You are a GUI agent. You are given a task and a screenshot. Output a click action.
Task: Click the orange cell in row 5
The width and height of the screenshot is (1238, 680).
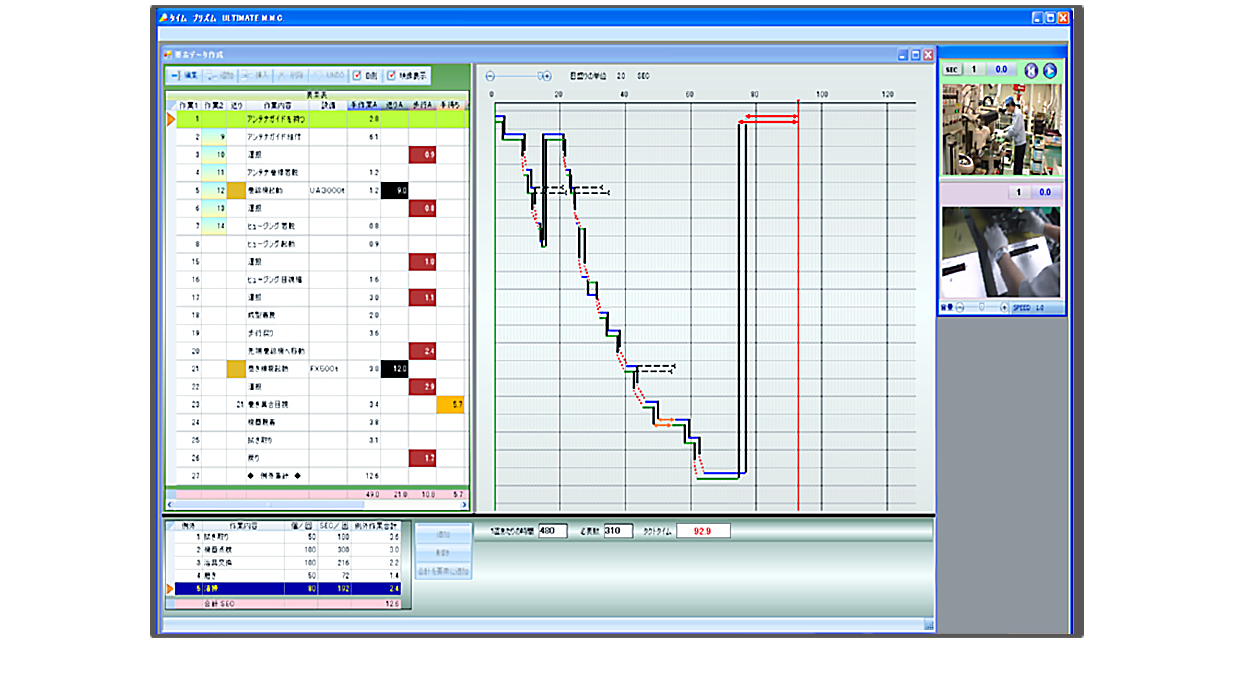pyautogui.click(x=236, y=190)
